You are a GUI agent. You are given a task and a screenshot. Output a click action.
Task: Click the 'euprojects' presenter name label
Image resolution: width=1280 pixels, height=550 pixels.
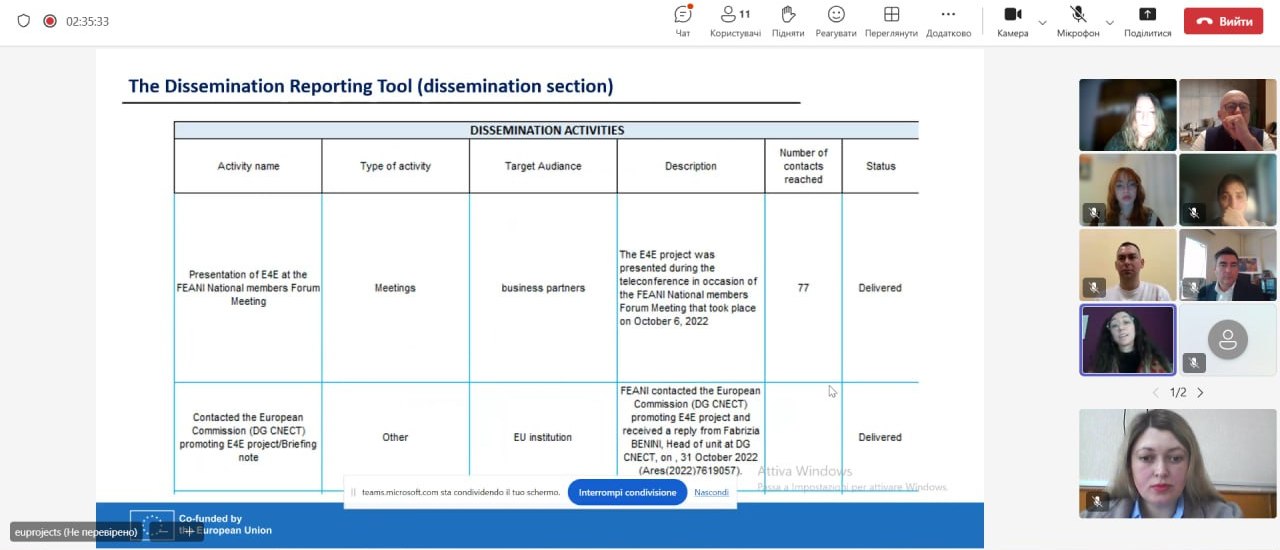tap(76, 532)
